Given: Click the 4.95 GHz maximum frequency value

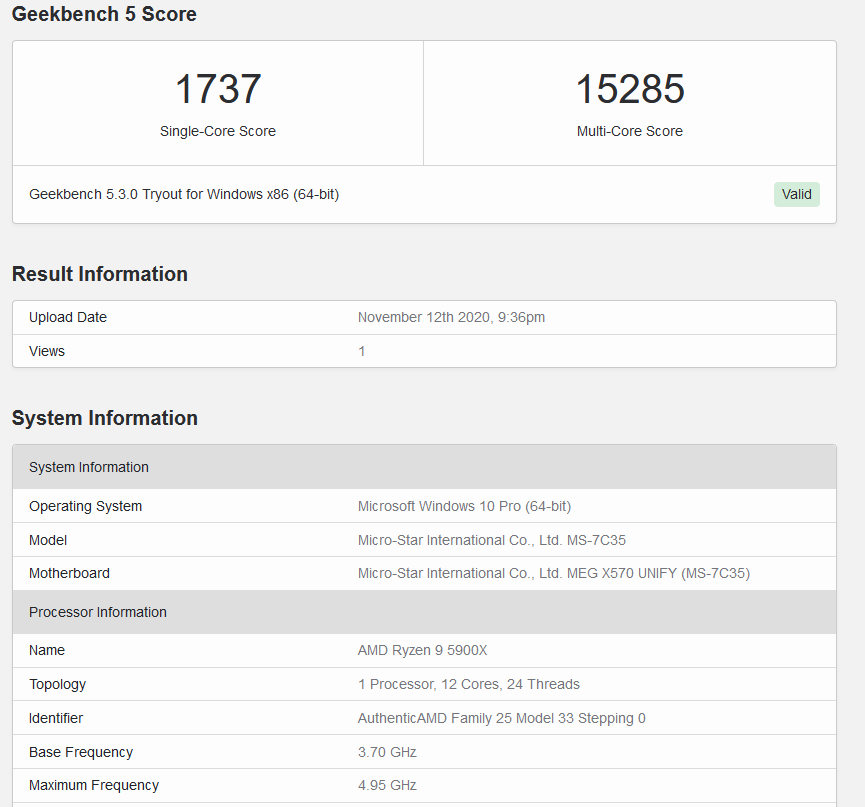Looking at the screenshot, I should click(387, 785).
